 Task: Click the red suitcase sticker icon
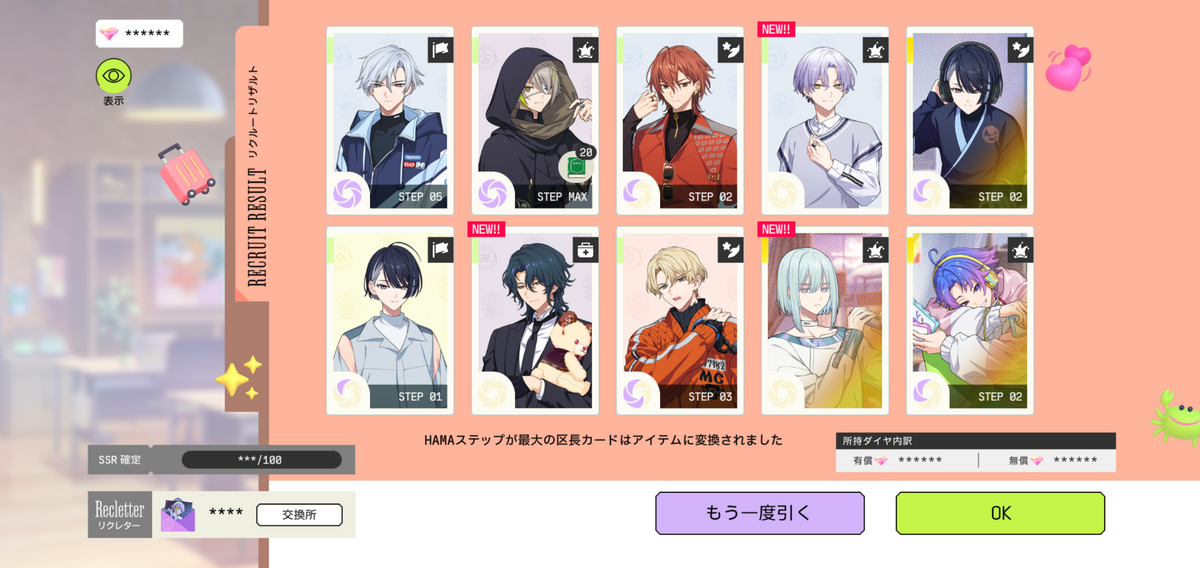(x=187, y=172)
